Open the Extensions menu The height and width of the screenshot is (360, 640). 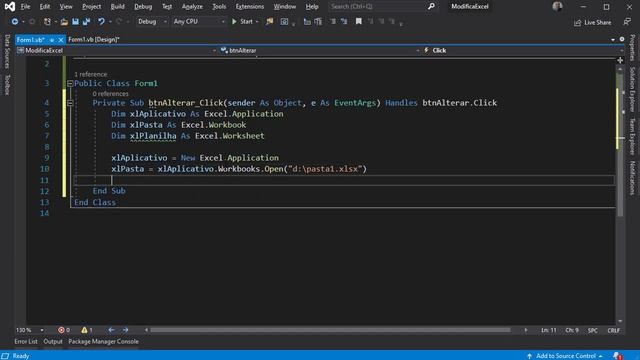pyautogui.click(x=250, y=7)
